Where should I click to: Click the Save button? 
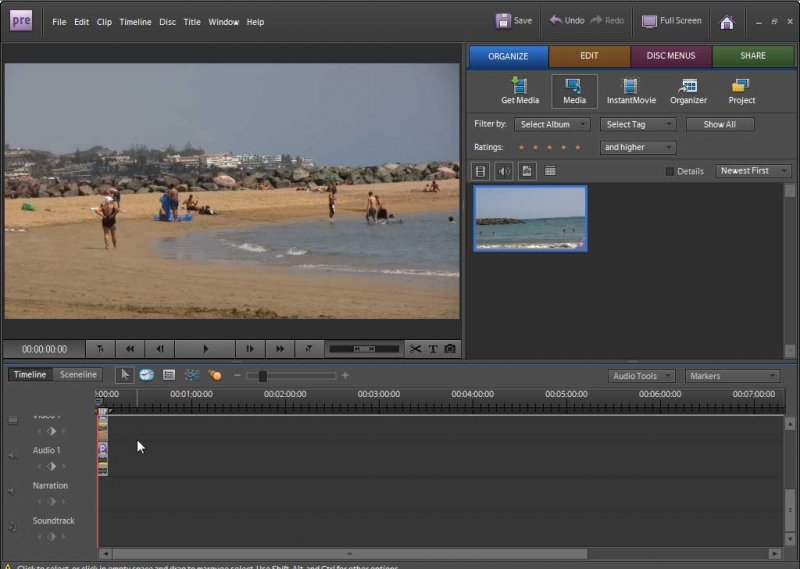click(514, 21)
